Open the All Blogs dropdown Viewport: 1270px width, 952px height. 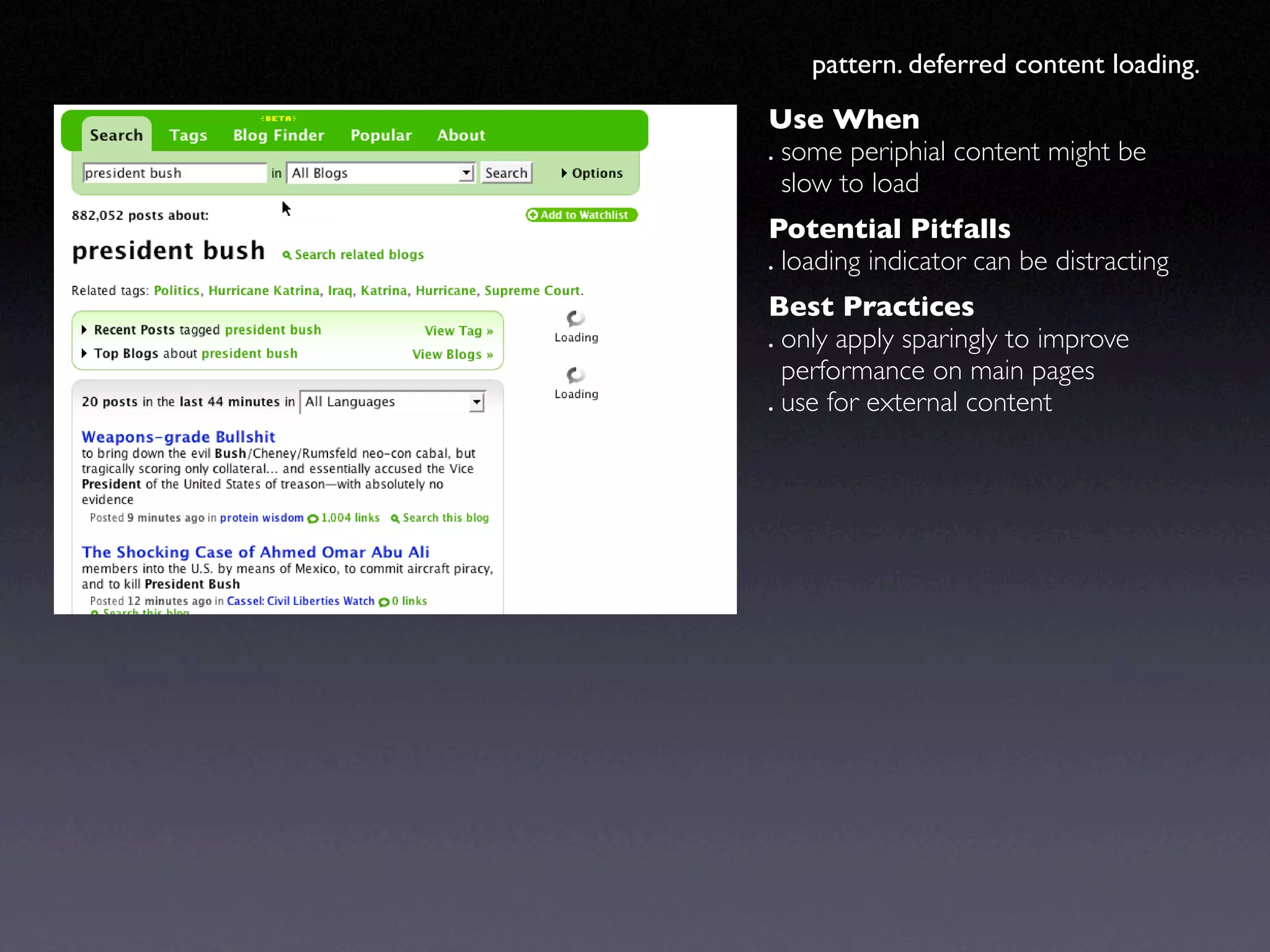[381, 173]
